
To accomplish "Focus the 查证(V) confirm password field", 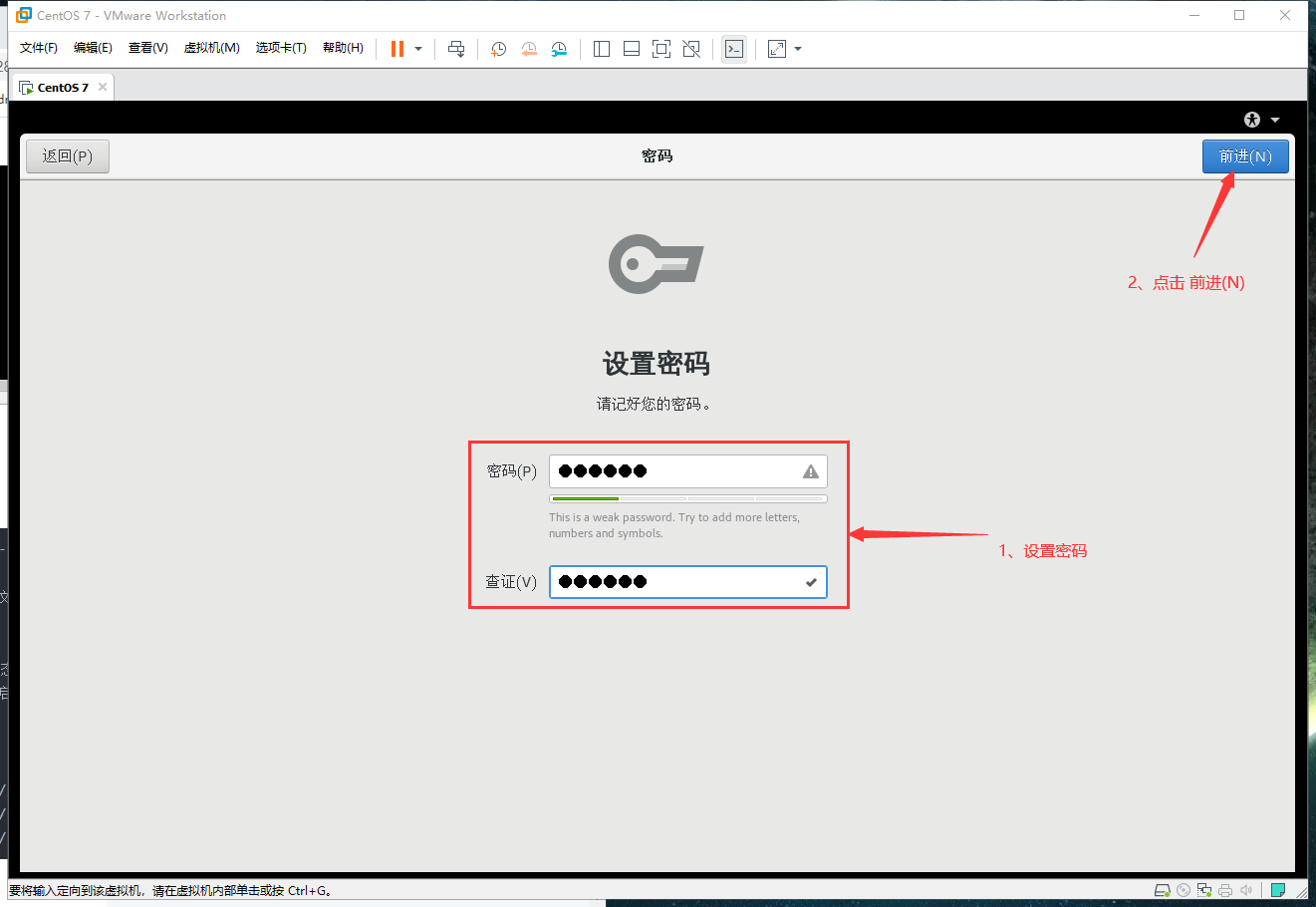I will pos(687,582).
